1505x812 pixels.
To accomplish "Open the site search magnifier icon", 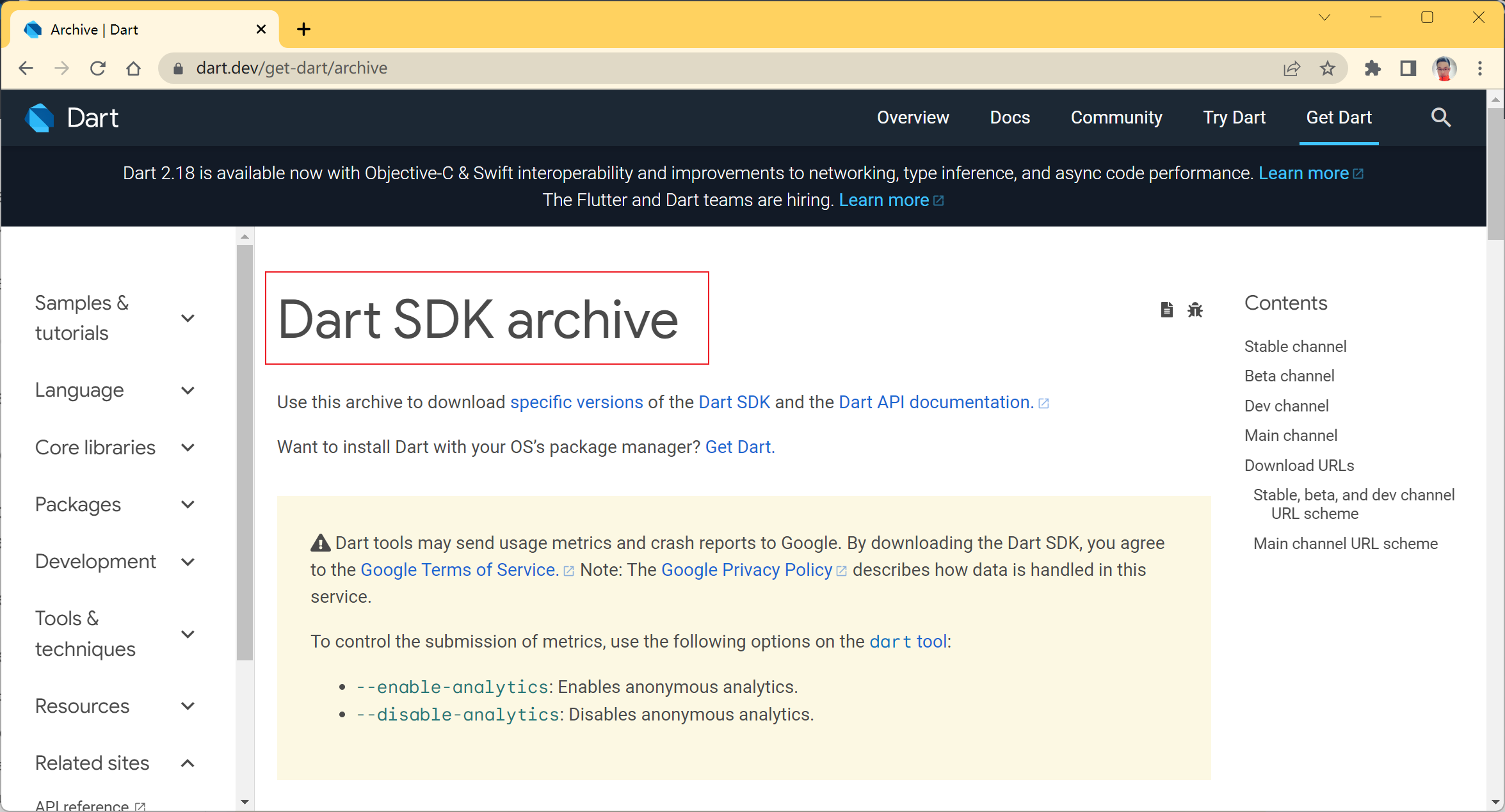I will [x=1440, y=118].
